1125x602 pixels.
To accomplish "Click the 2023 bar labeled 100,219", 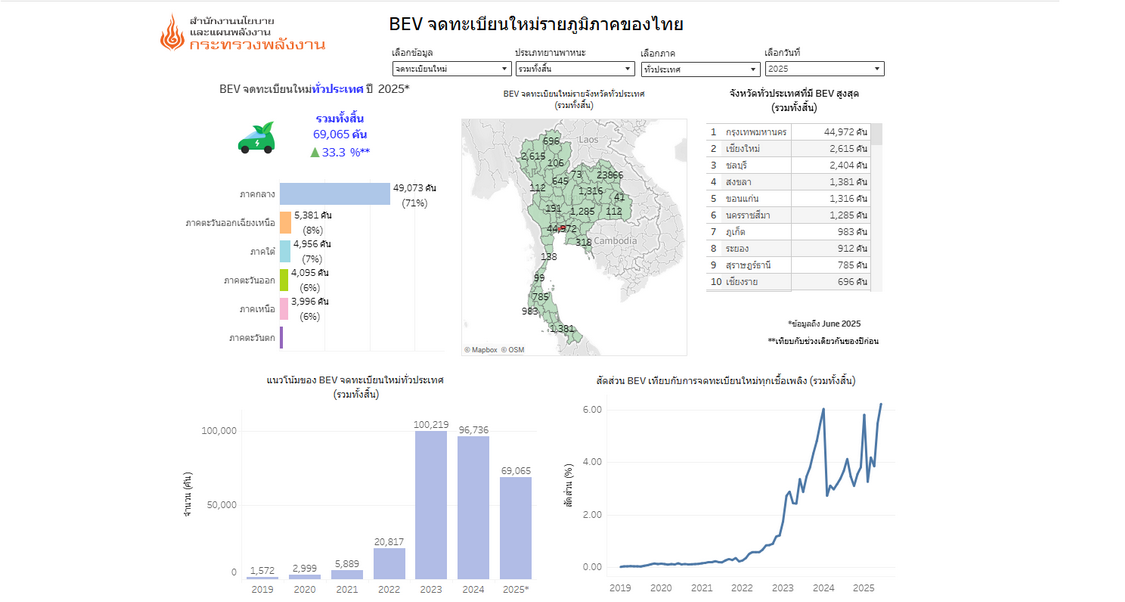I will click(431, 505).
